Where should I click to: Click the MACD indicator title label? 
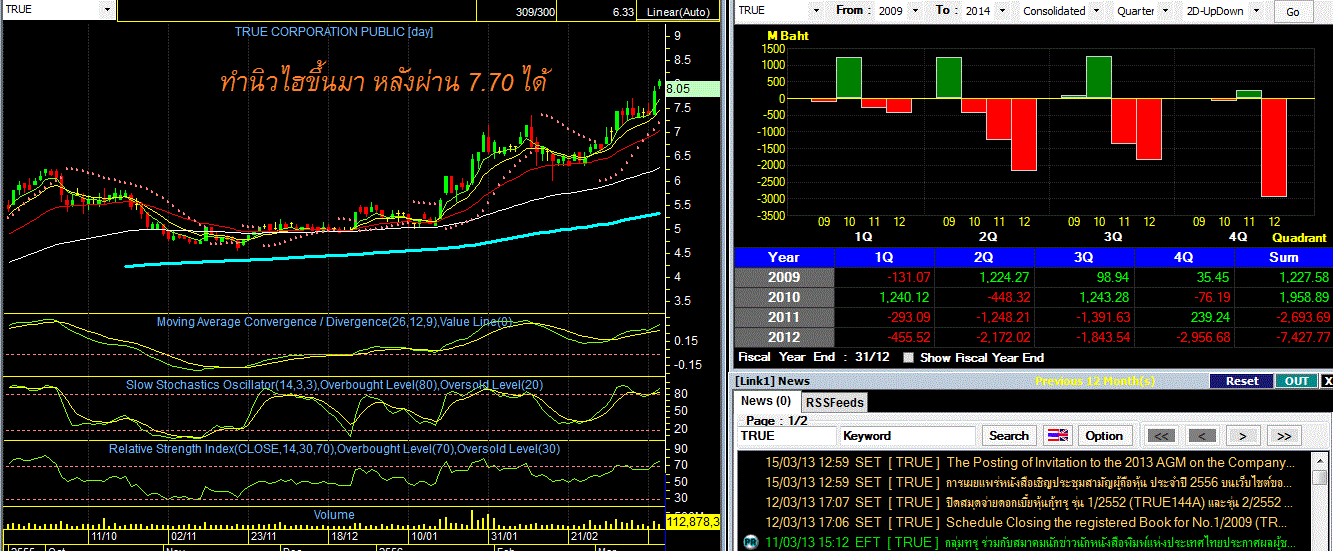pos(334,322)
